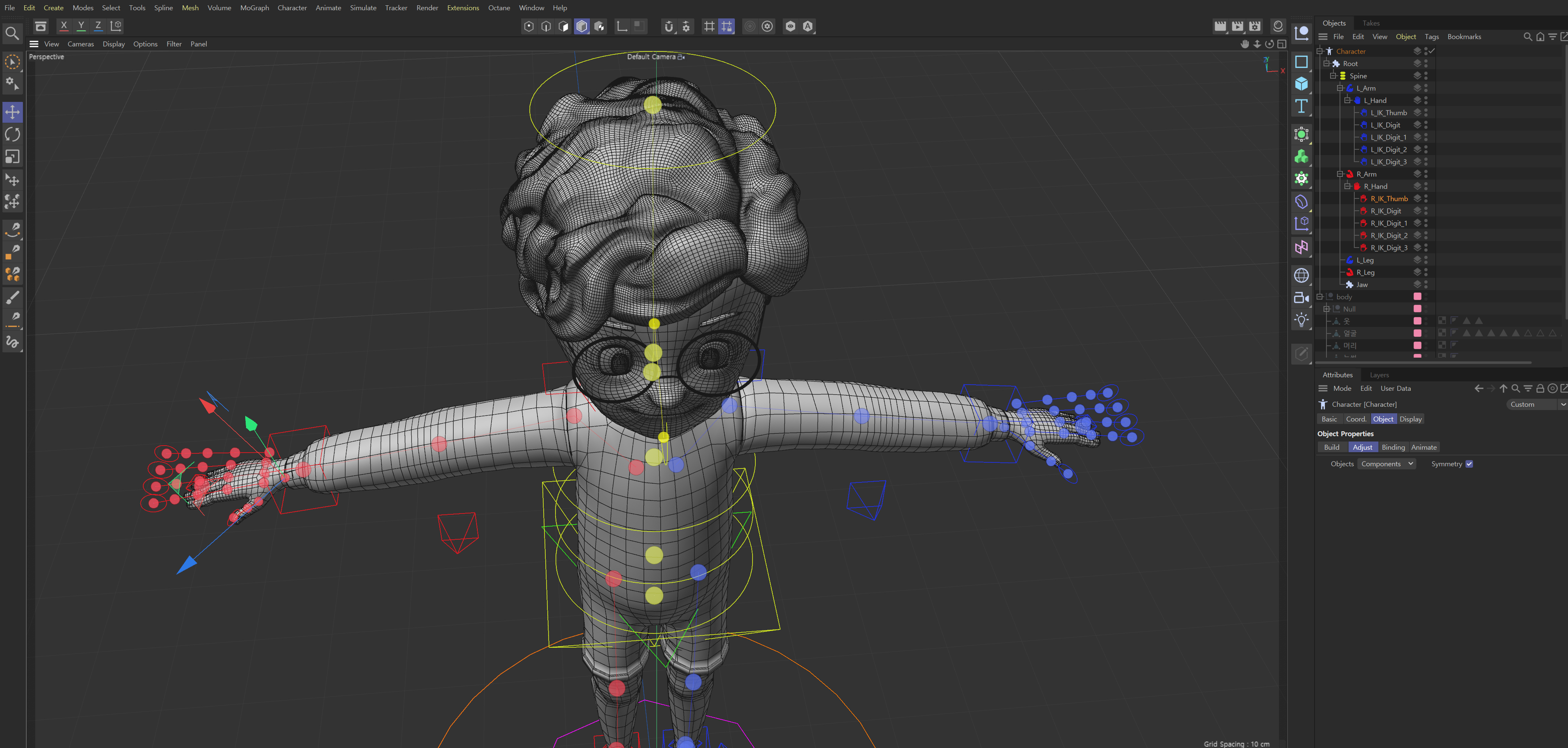Screen dimensions: 1568x748
Task: Open the Coord. properties tab
Action: tap(1356, 419)
